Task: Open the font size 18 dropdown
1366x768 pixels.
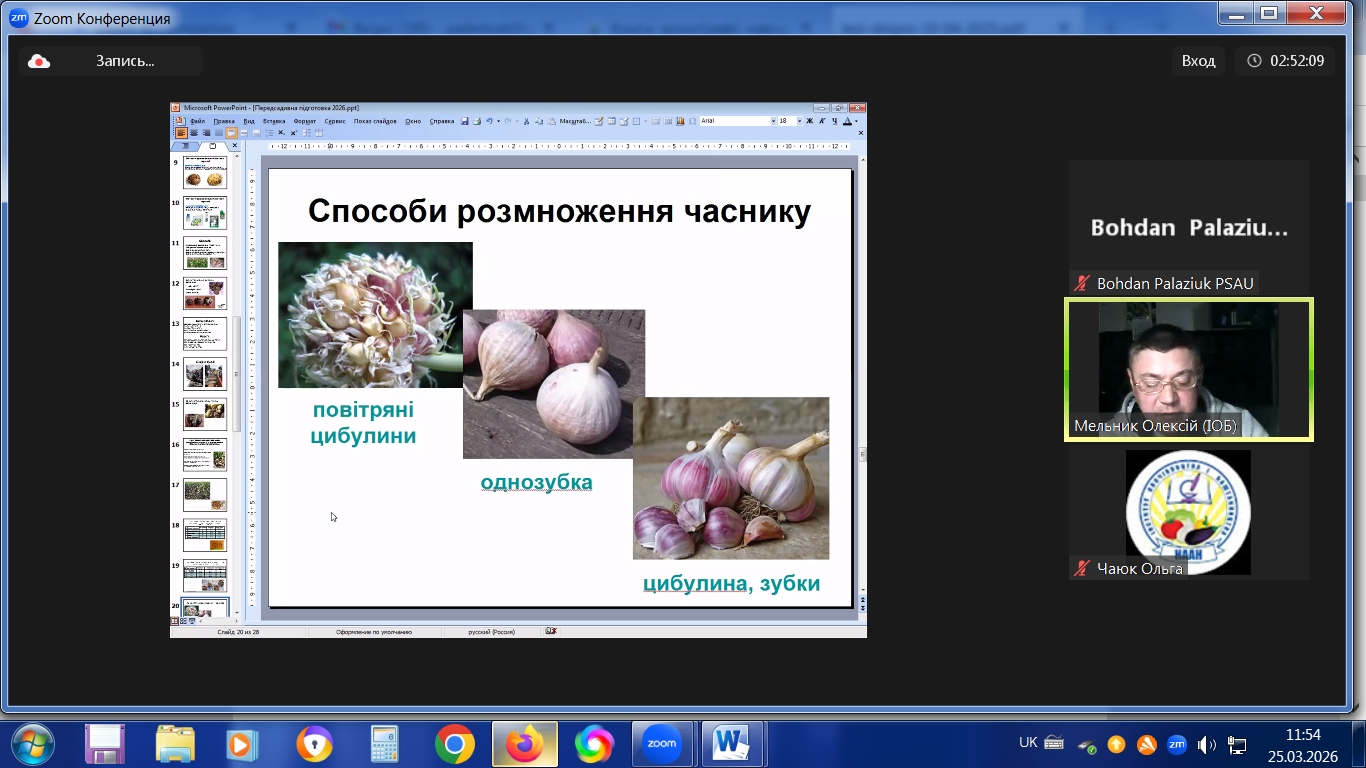Action: pyautogui.click(x=797, y=121)
